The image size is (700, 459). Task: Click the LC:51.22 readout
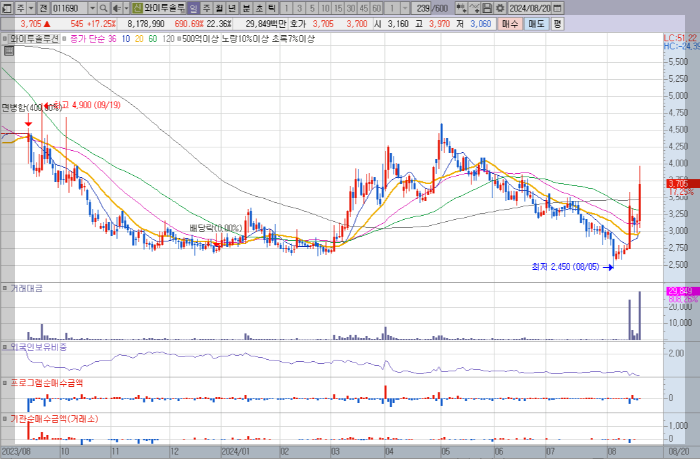tap(680, 38)
